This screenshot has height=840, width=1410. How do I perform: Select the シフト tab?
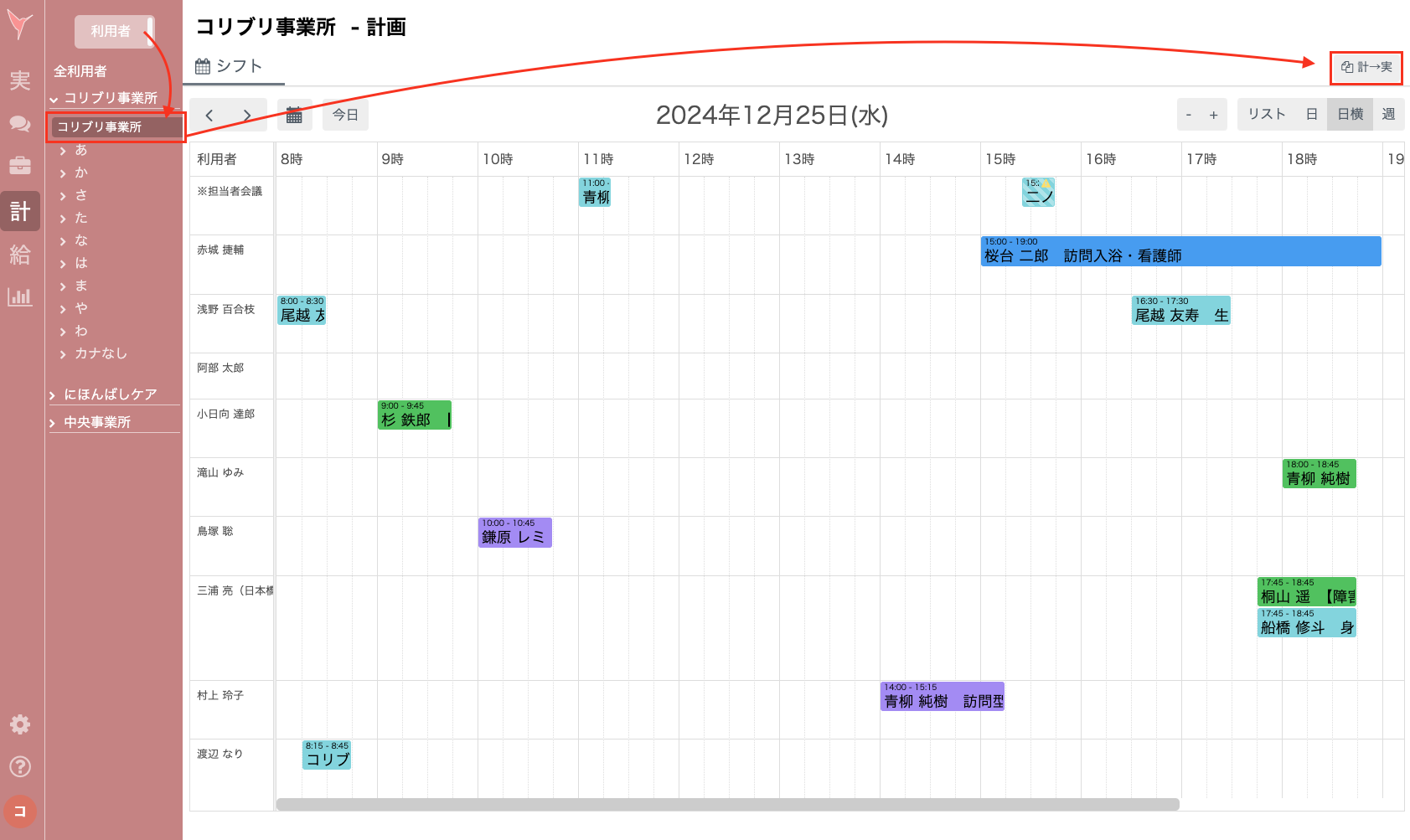click(230, 66)
